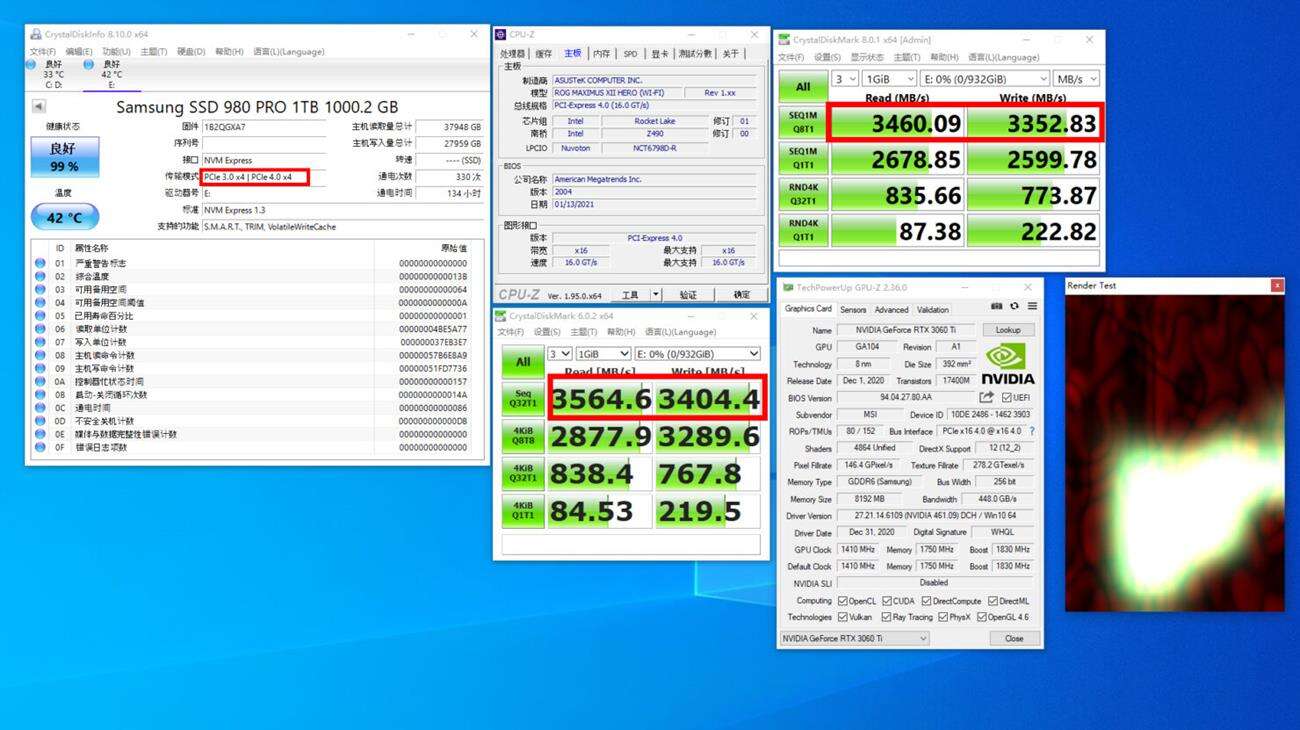
Task: Click BIOS version share/export icon
Action: click(987, 398)
